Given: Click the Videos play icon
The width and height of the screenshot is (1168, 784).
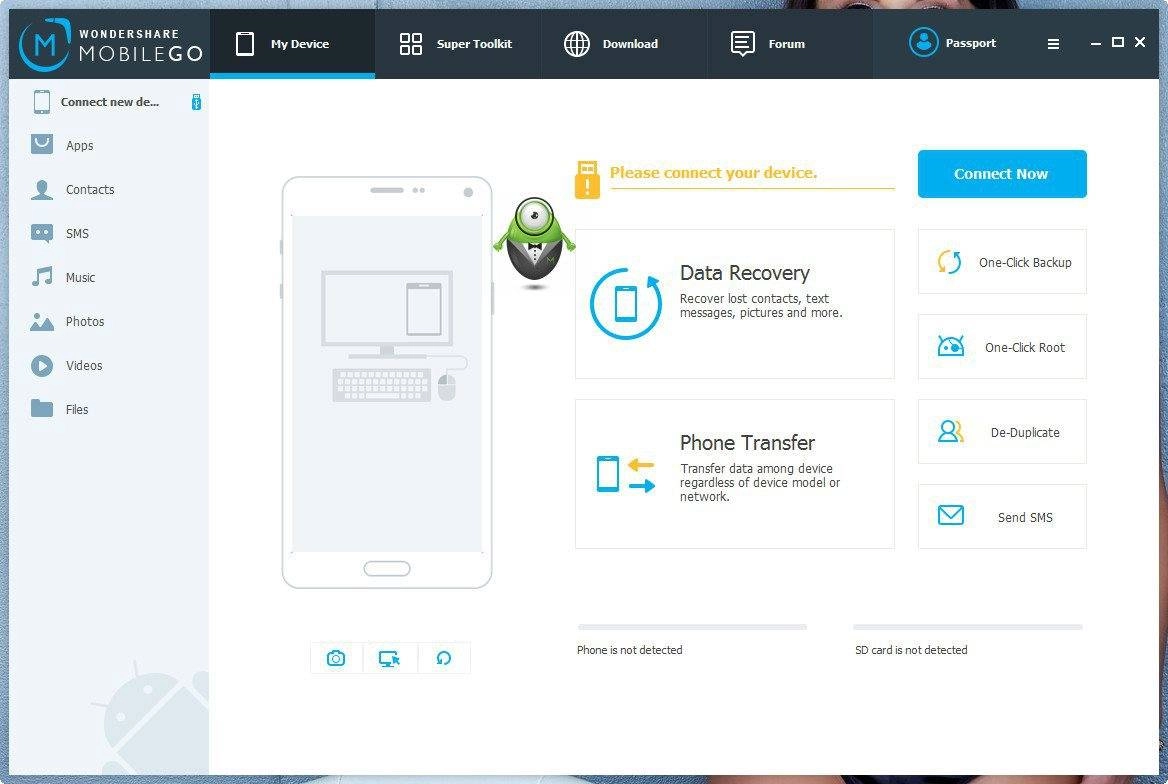Looking at the screenshot, I should [42, 365].
